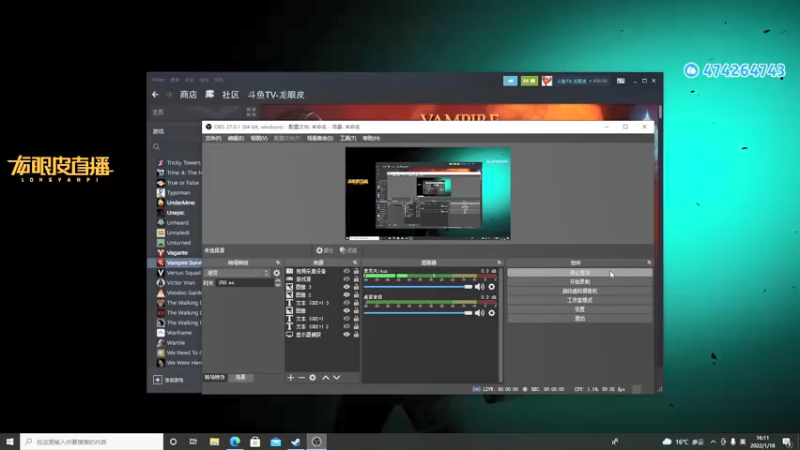This screenshot has width=800, height=450.
Task: Open 视图(V) menu in OBS
Action: 259,138
